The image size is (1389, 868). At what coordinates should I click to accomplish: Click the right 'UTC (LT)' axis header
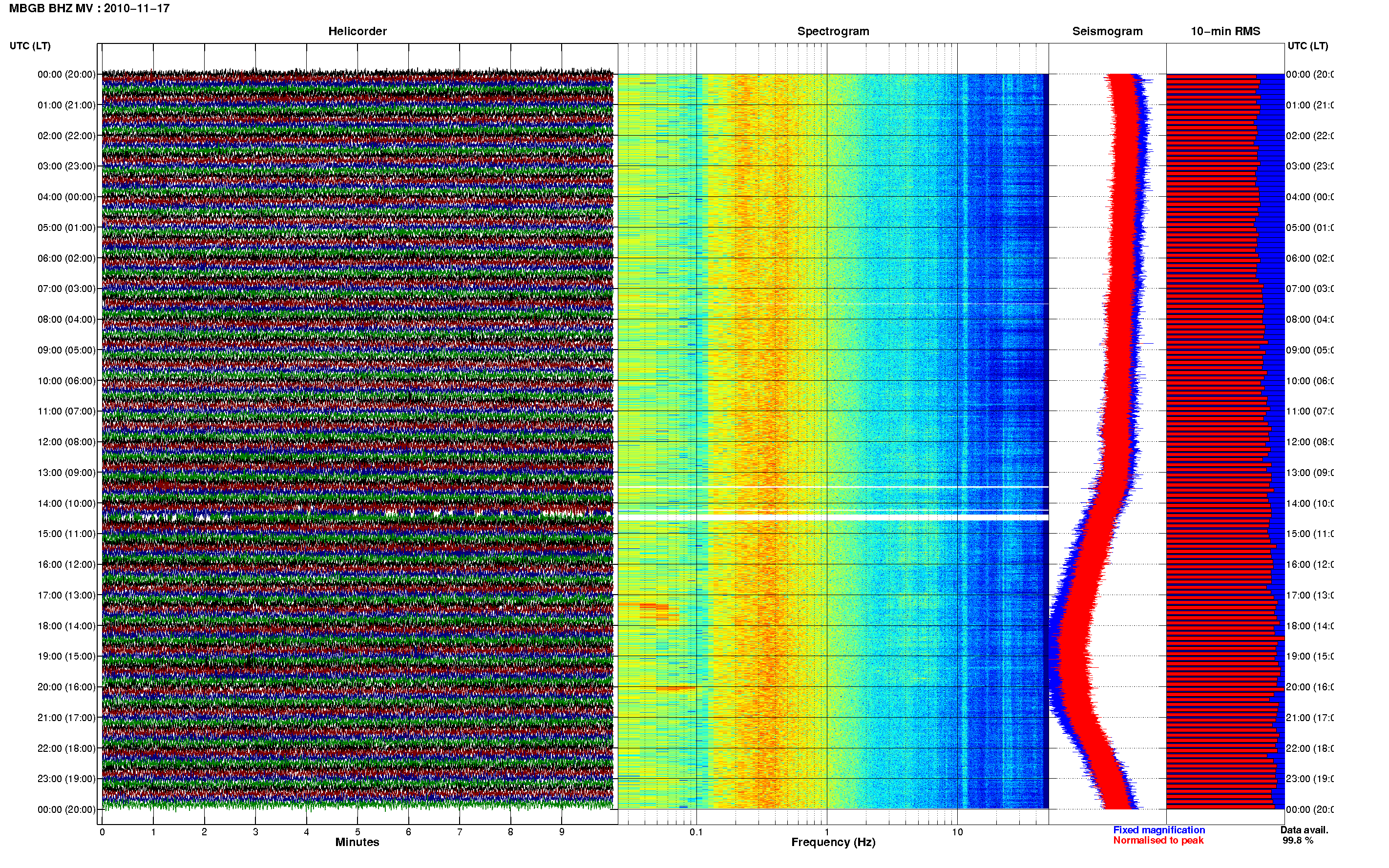(1307, 46)
